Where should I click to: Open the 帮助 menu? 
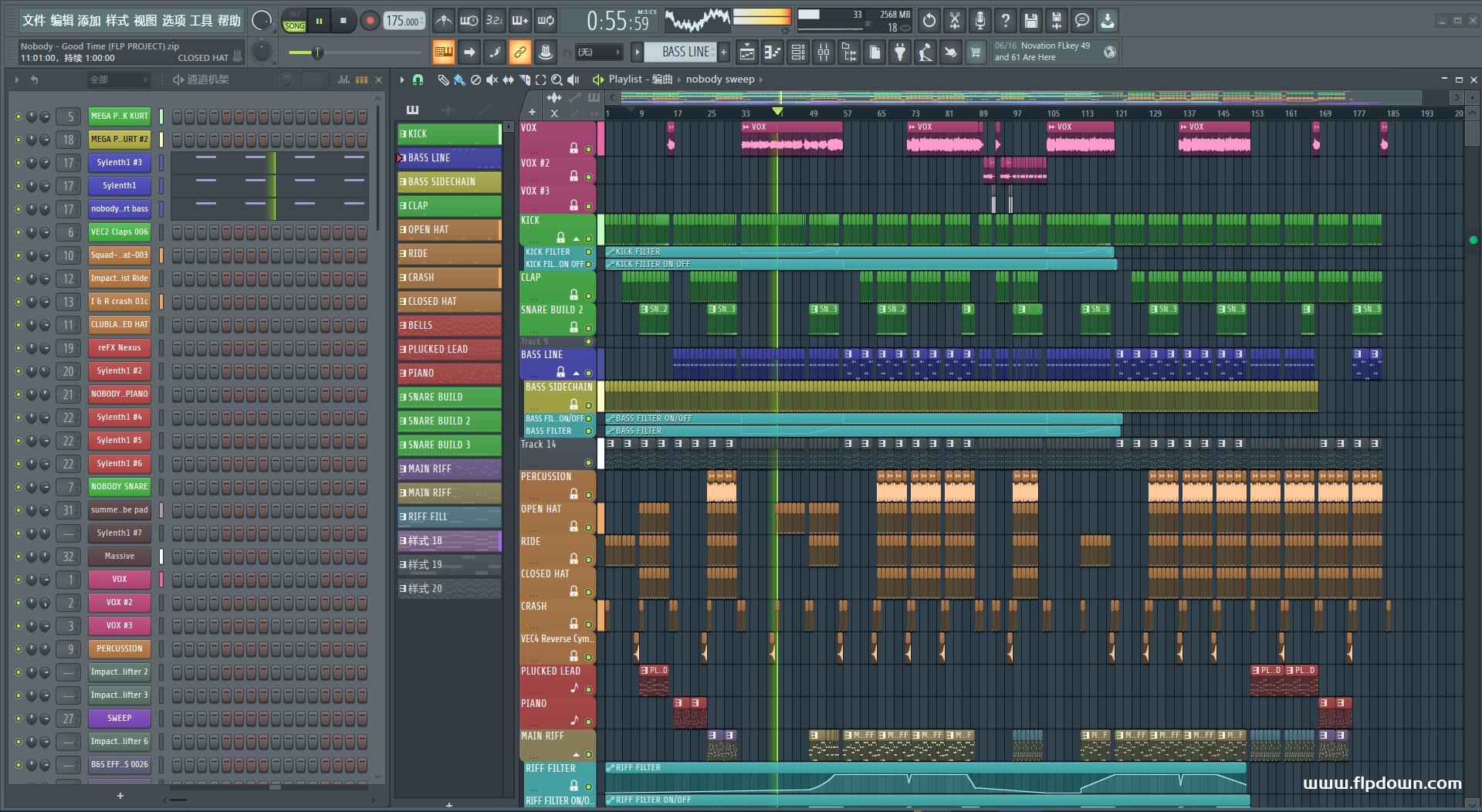pyautogui.click(x=229, y=21)
